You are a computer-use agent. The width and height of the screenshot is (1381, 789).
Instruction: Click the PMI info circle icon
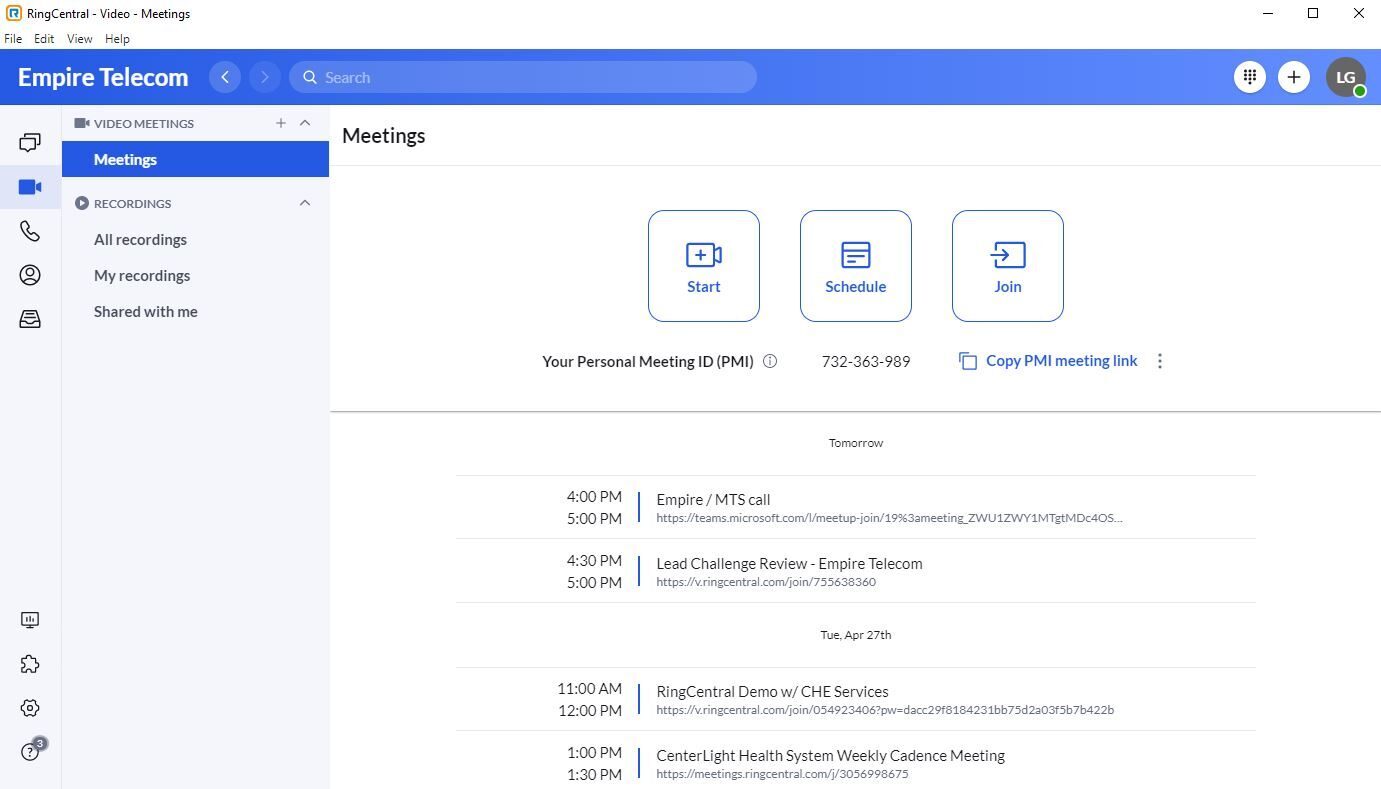click(x=770, y=362)
